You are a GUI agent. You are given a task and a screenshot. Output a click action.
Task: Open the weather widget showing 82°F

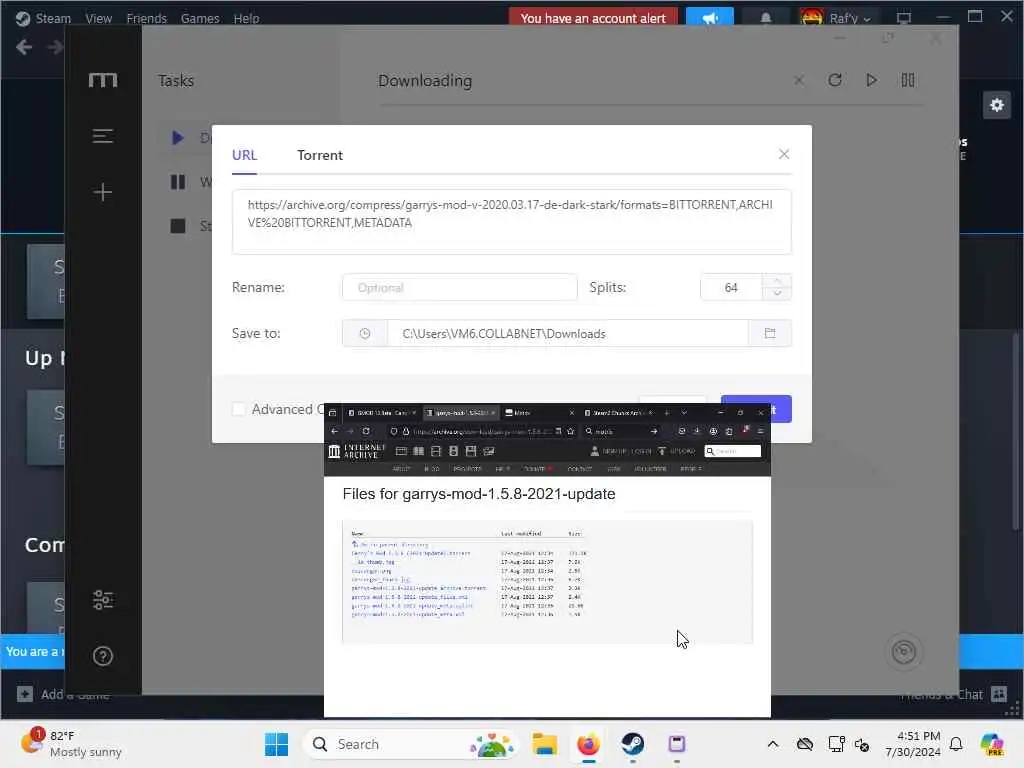click(72, 744)
